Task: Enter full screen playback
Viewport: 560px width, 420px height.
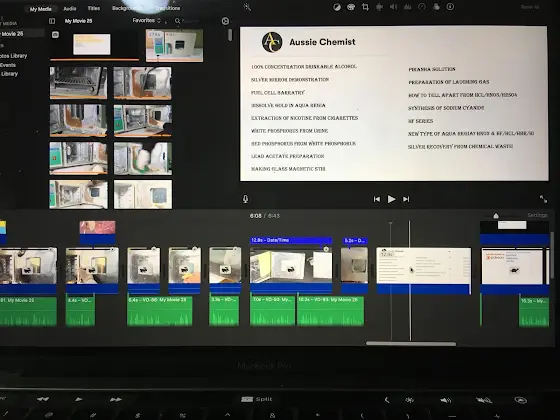Action: click(543, 199)
